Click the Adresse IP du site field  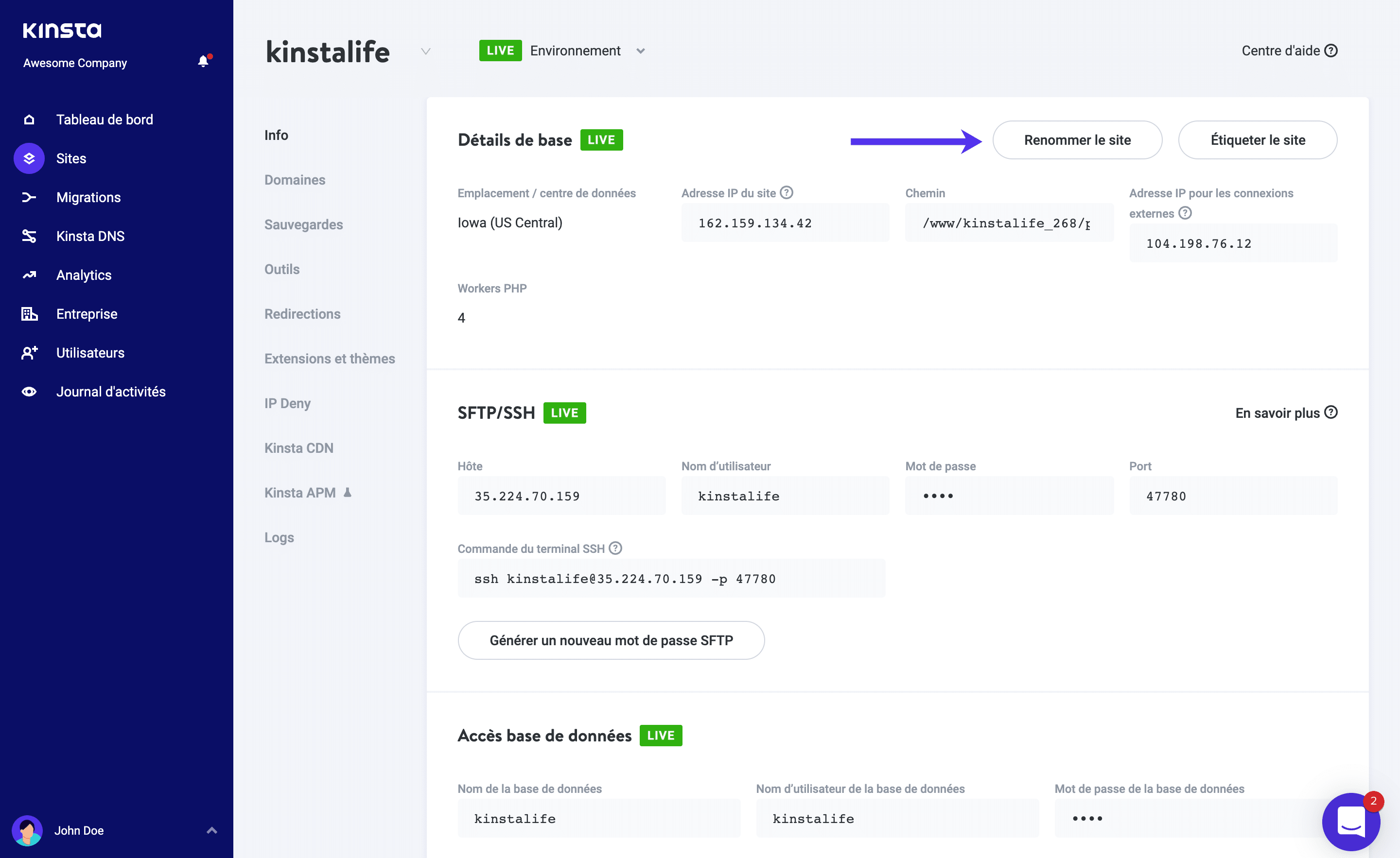[785, 222]
